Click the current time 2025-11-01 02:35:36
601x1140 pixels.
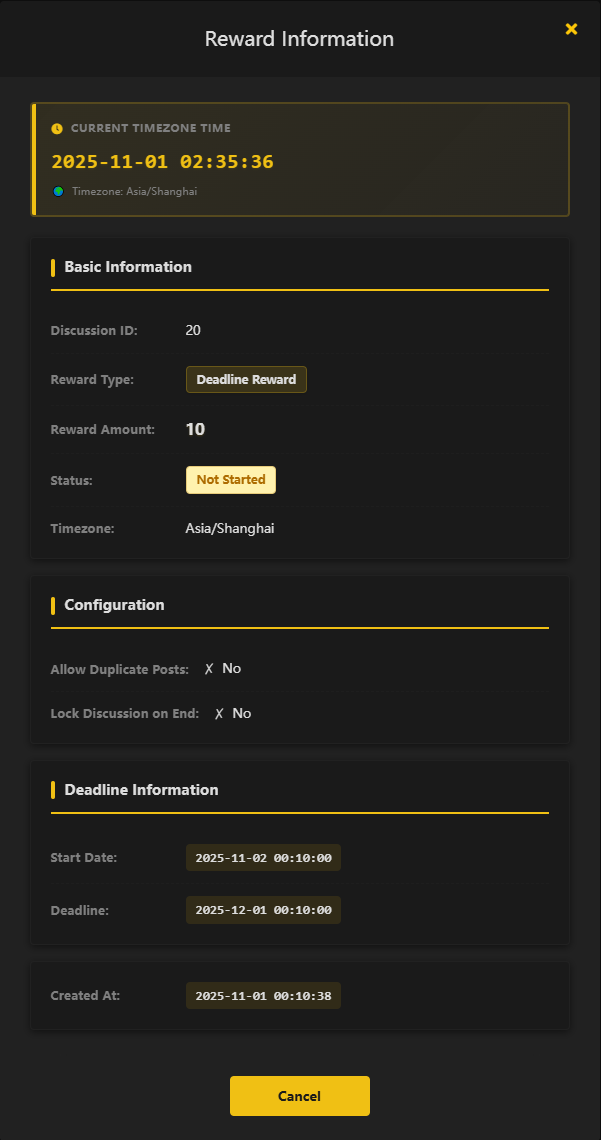point(162,162)
